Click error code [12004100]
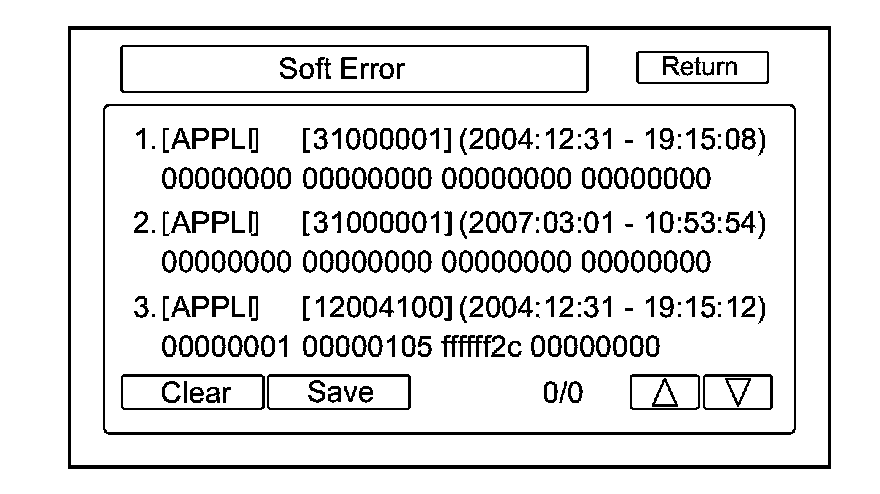 pyautogui.click(x=377, y=304)
